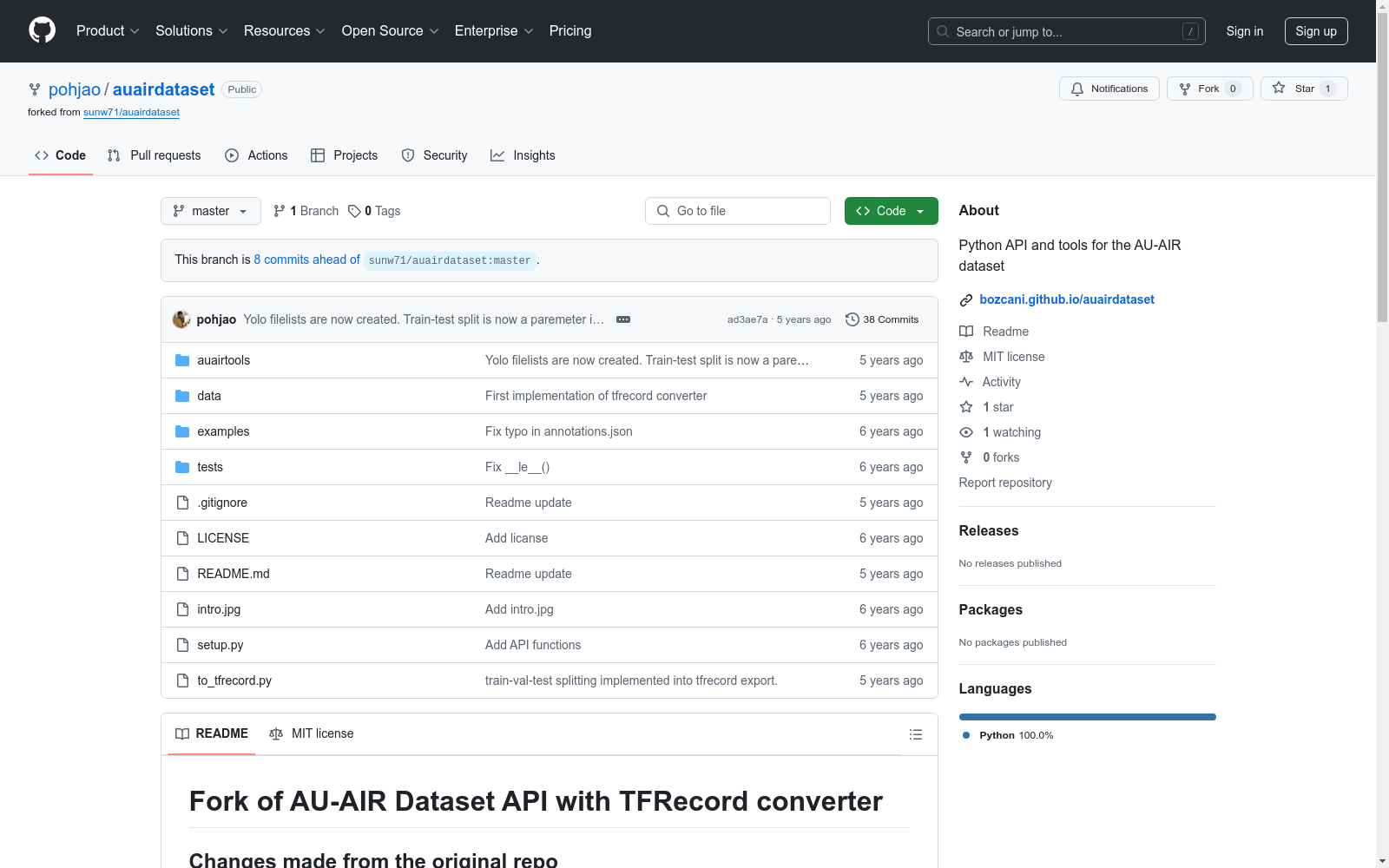Fork this repository with Fork button

pyautogui.click(x=1210, y=89)
